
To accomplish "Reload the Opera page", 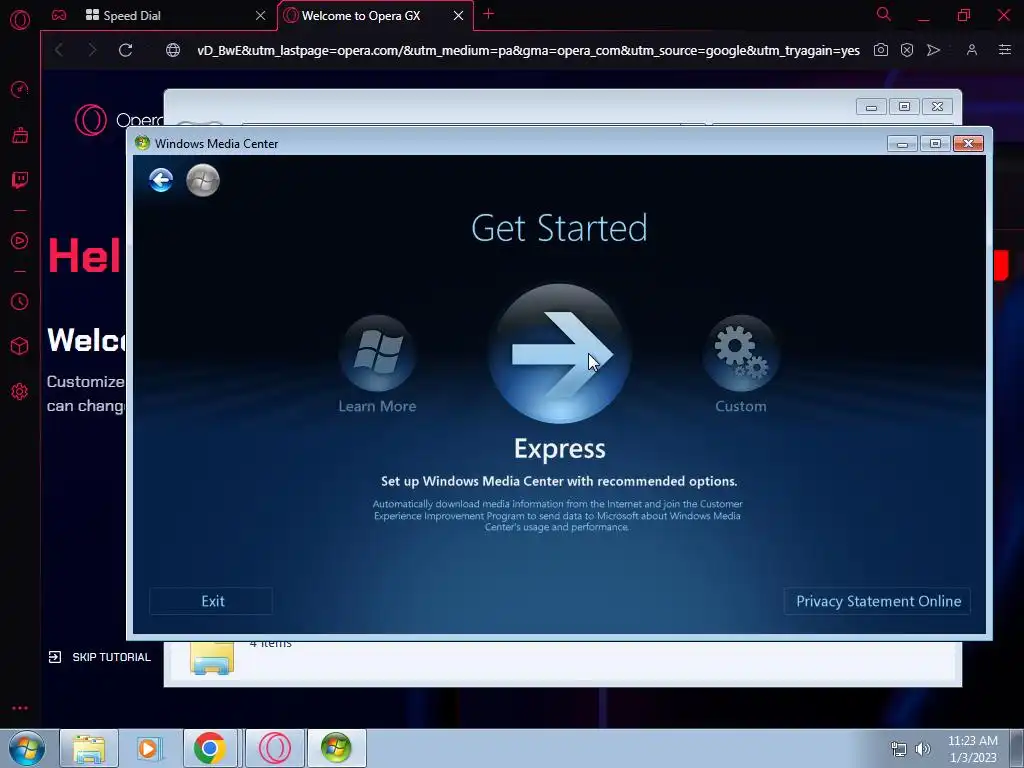I will (125, 50).
